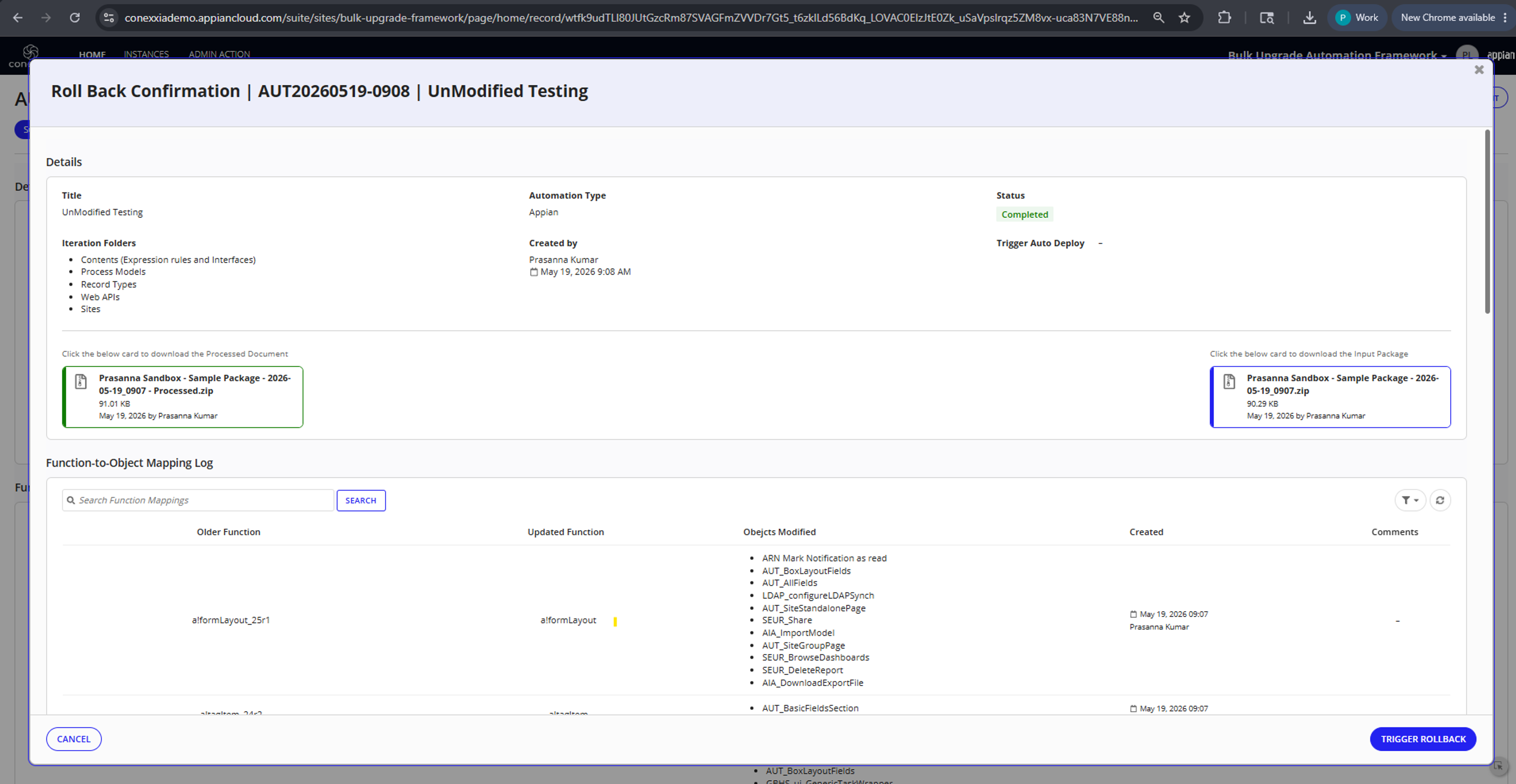The image size is (1516, 784).
Task: Click TRIGGER ROLLBACK button
Action: coord(1423,739)
